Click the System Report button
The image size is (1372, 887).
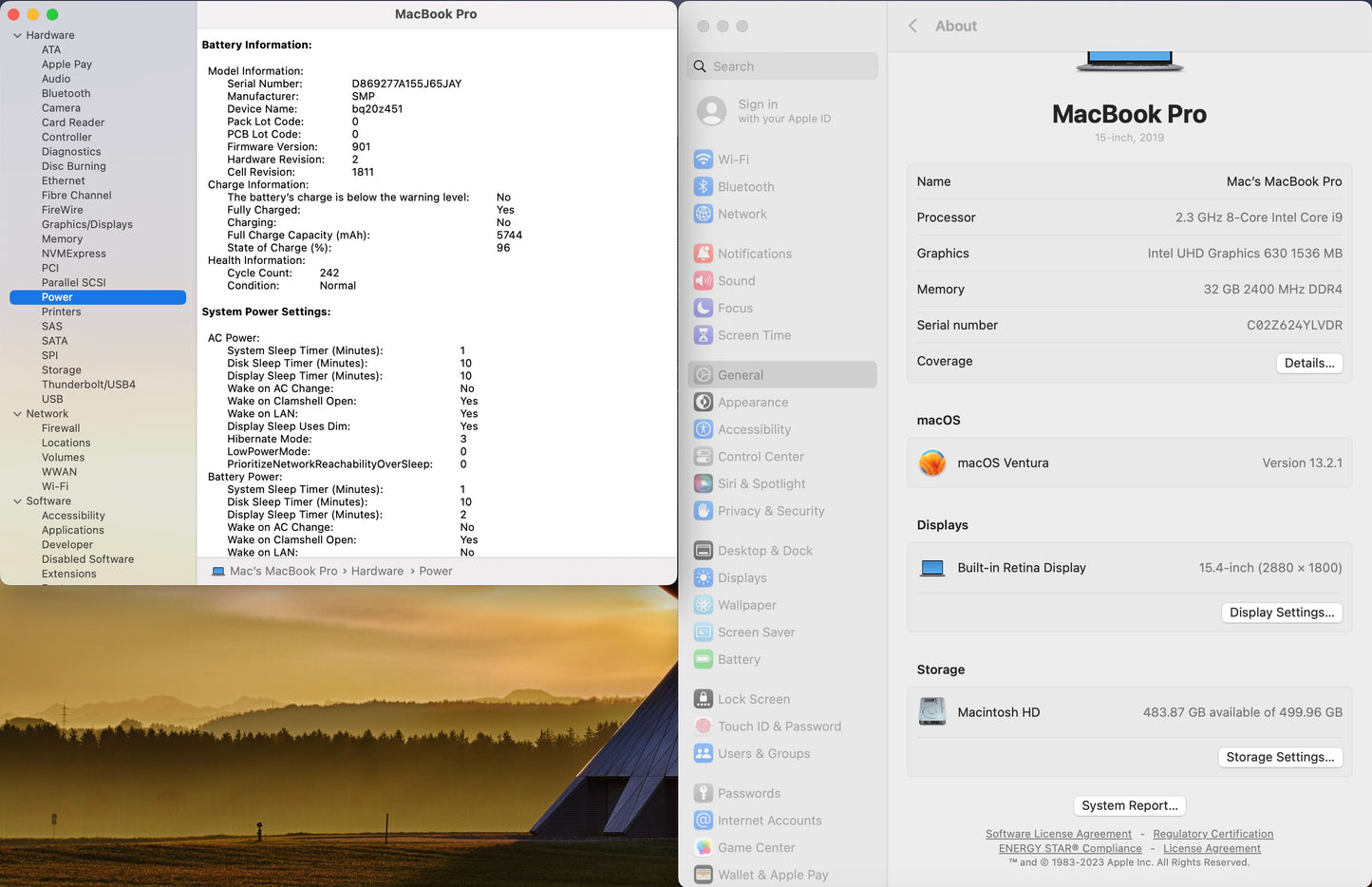(1129, 804)
